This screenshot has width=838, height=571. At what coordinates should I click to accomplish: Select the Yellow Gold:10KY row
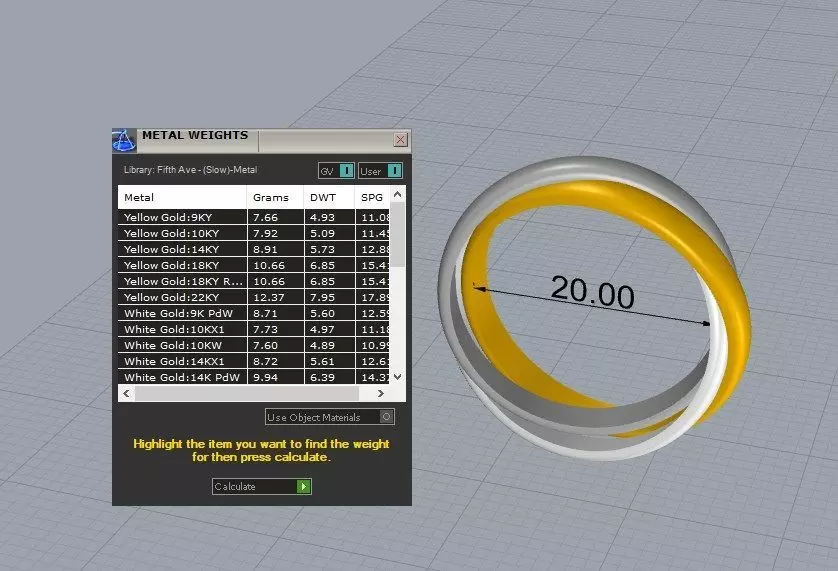[254, 233]
